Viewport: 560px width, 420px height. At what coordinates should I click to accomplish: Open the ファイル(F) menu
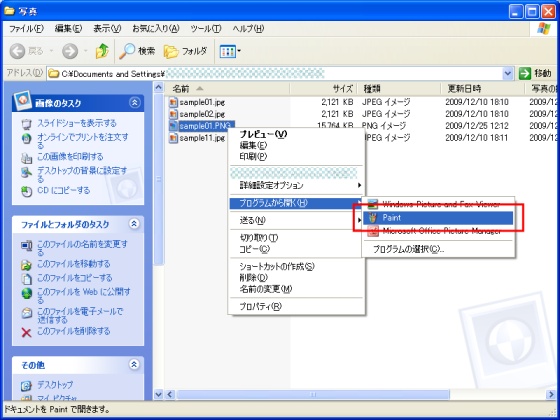[x=26, y=29]
